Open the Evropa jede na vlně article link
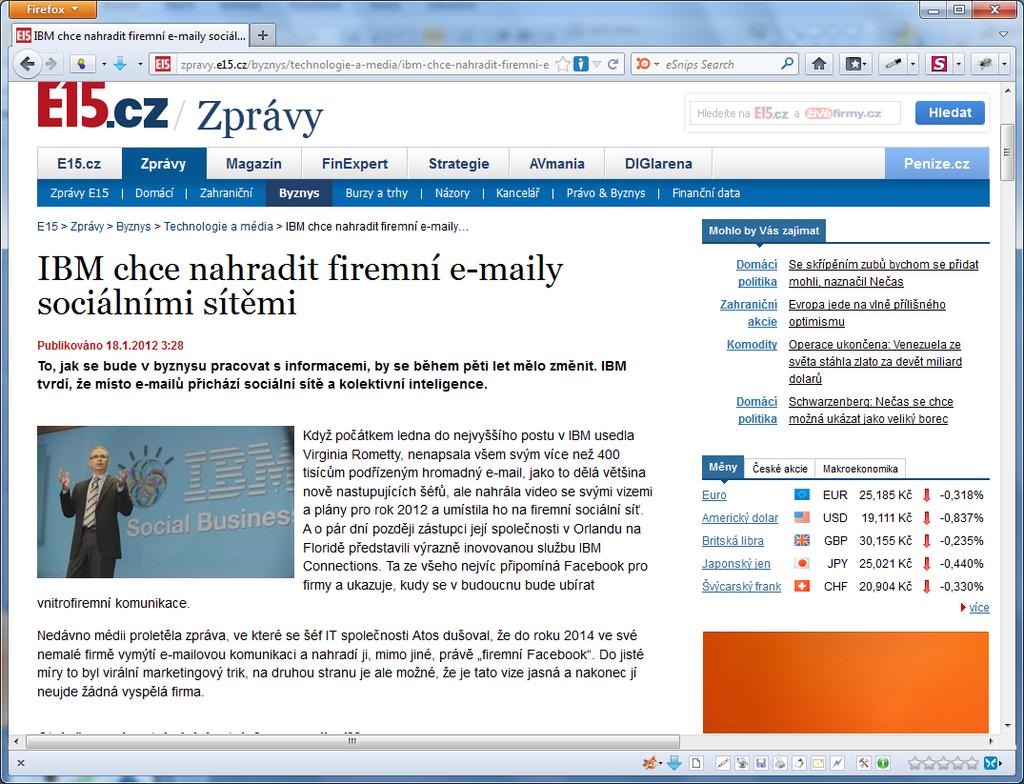 [x=867, y=313]
